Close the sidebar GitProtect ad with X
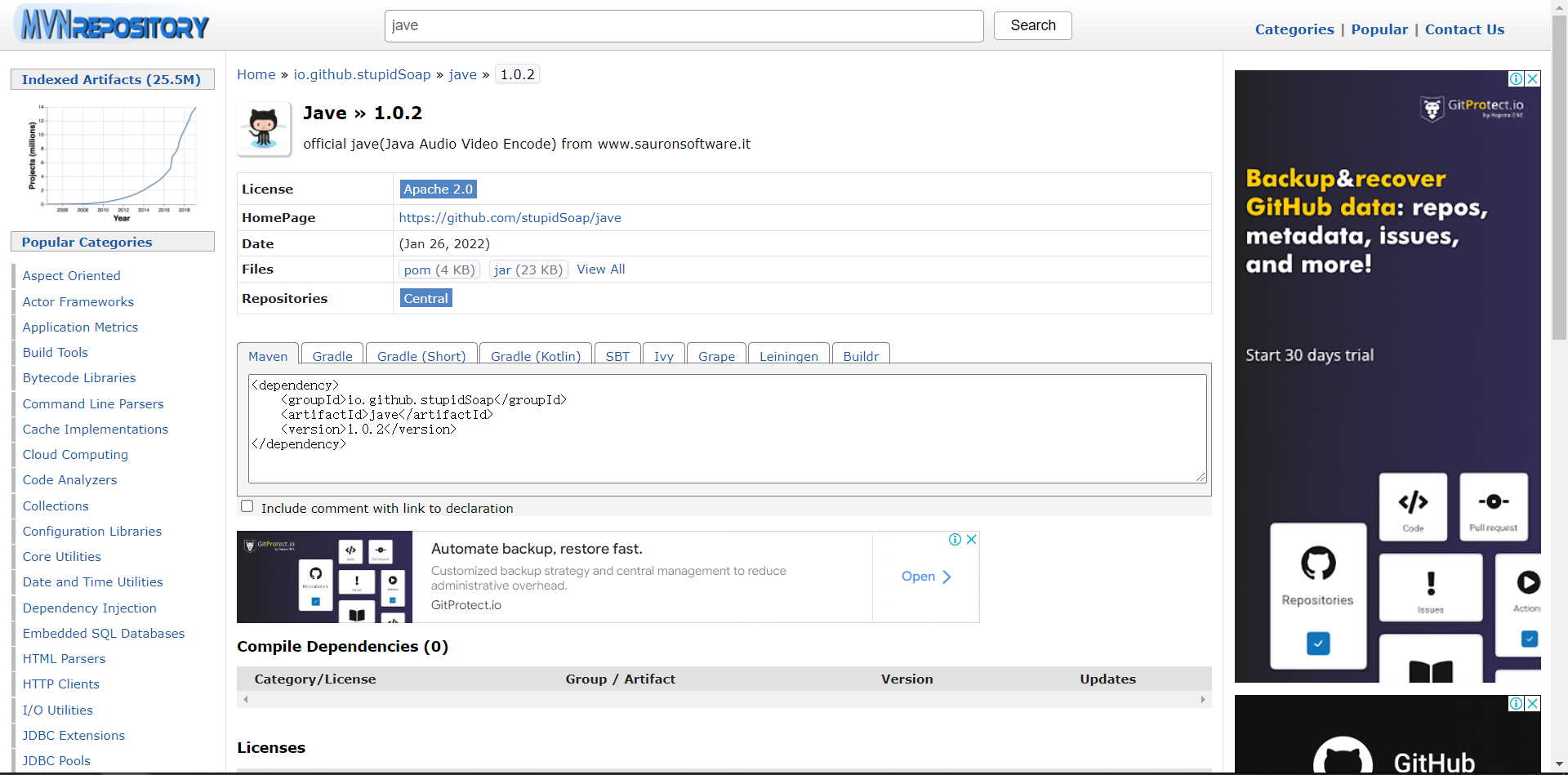Viewport: 1568px width, 775px height. 1533,78
